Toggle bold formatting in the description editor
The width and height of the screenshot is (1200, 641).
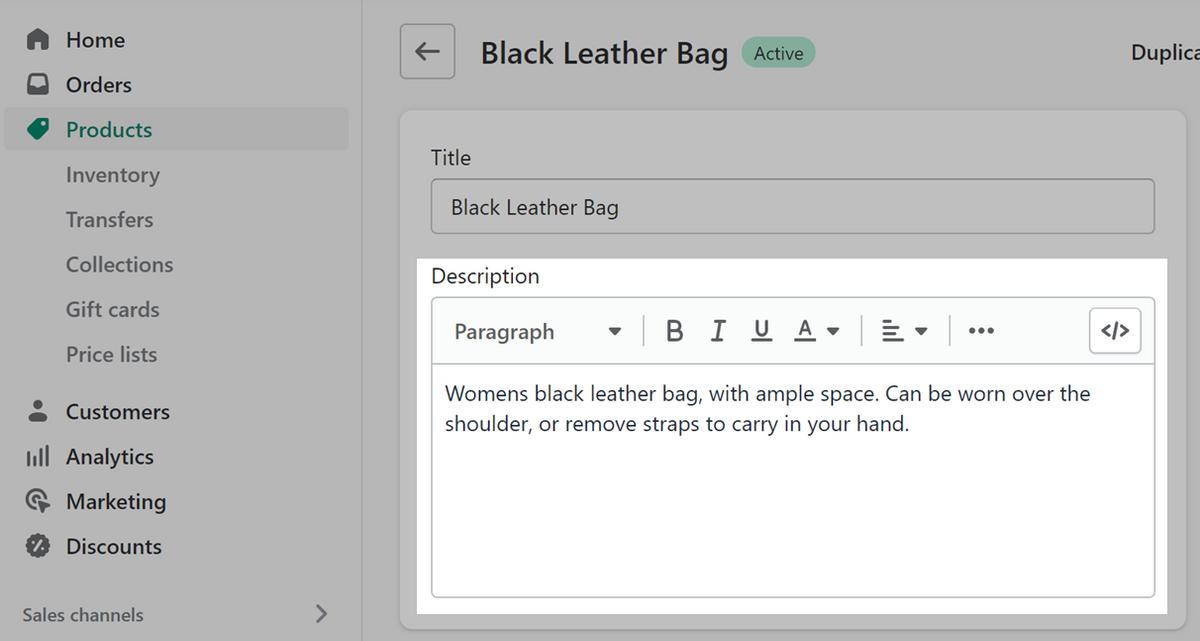pyautogui.click(x=674, y=330)
